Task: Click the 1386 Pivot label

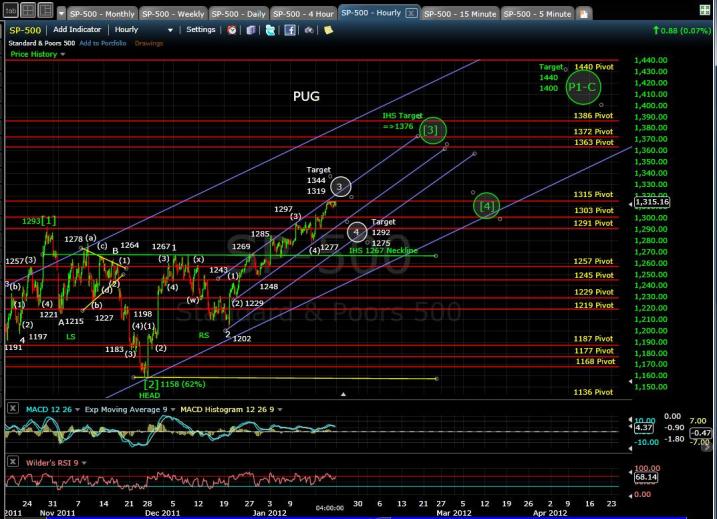Action: tap(593, 116)
